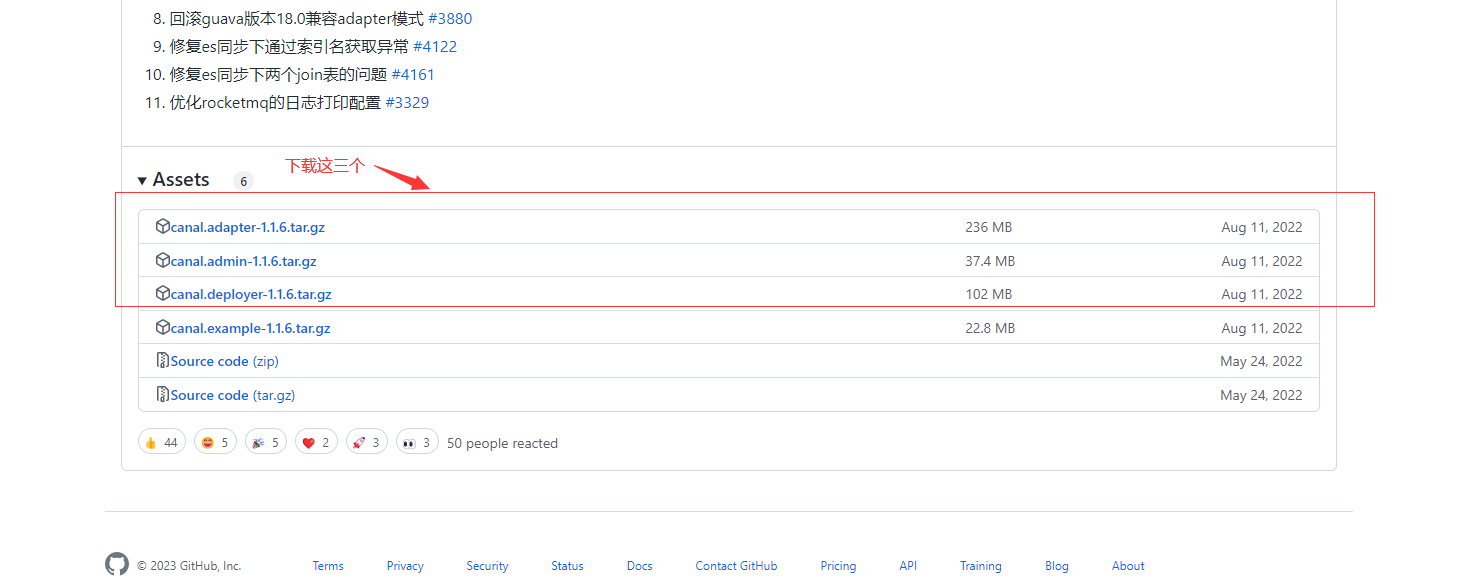This screenshot has height=587, width=1480.
Task: Click package icon beside canal.example-1.1.6.tar.gz
Action: (x=163, y=327)
